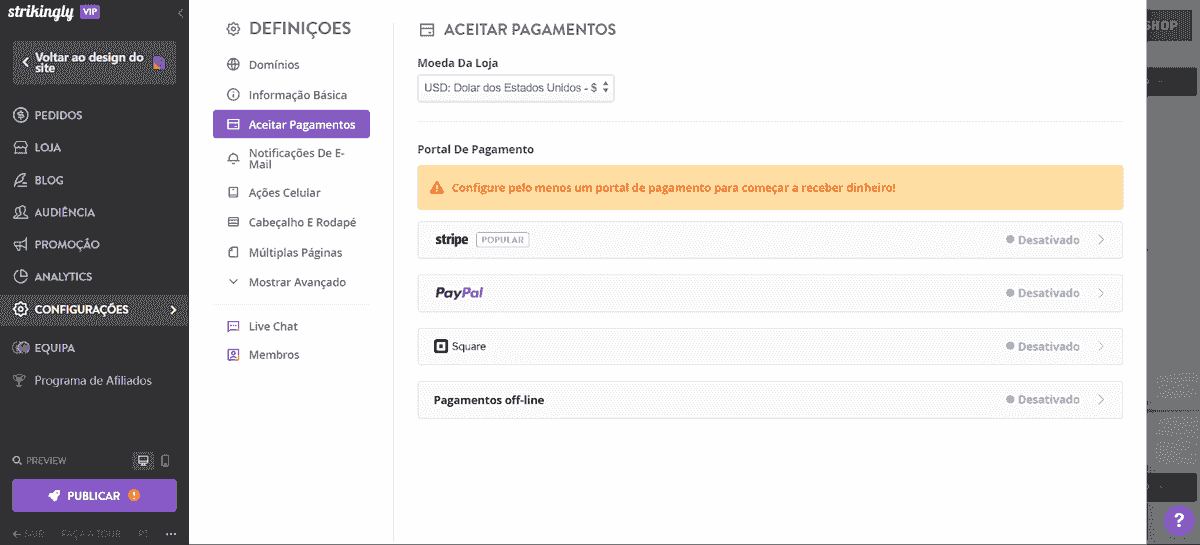Click the Equipa team icon
Viewport: 1200px width, 545px height.
(x=20, y=348)
